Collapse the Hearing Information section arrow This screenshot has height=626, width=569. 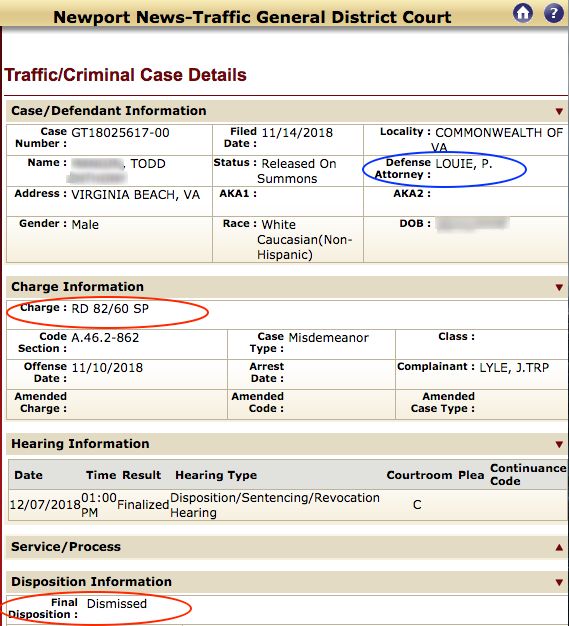click(x=559, y=445)
